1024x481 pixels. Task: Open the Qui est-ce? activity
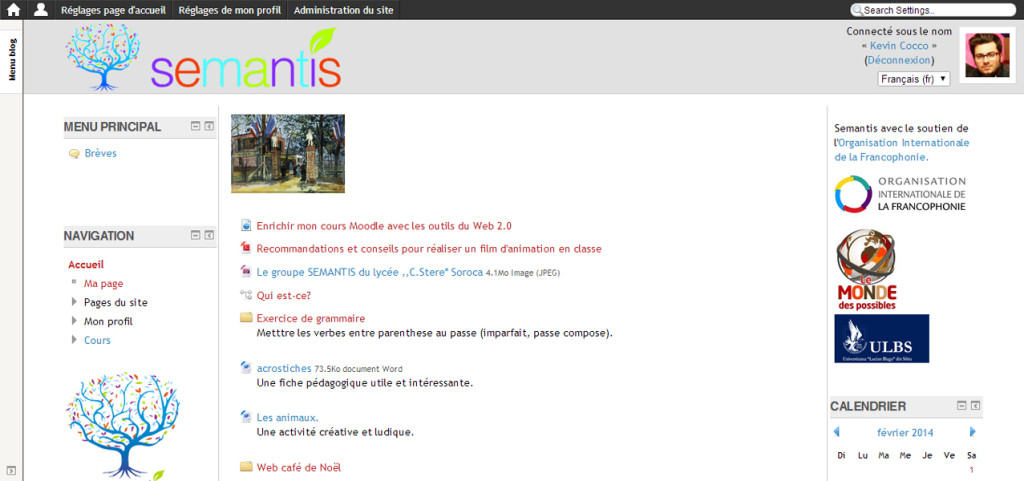tap(283, 295)
